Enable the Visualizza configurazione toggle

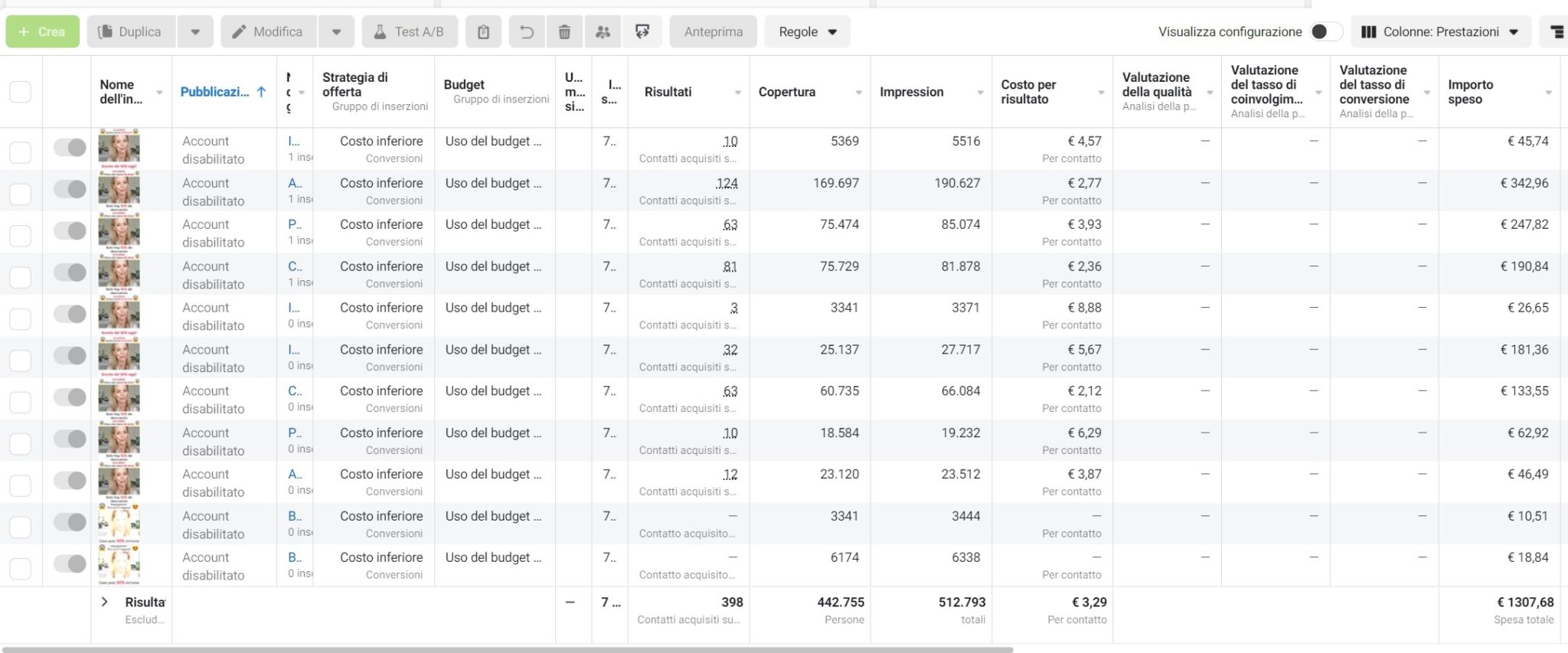click(1325, 32)
